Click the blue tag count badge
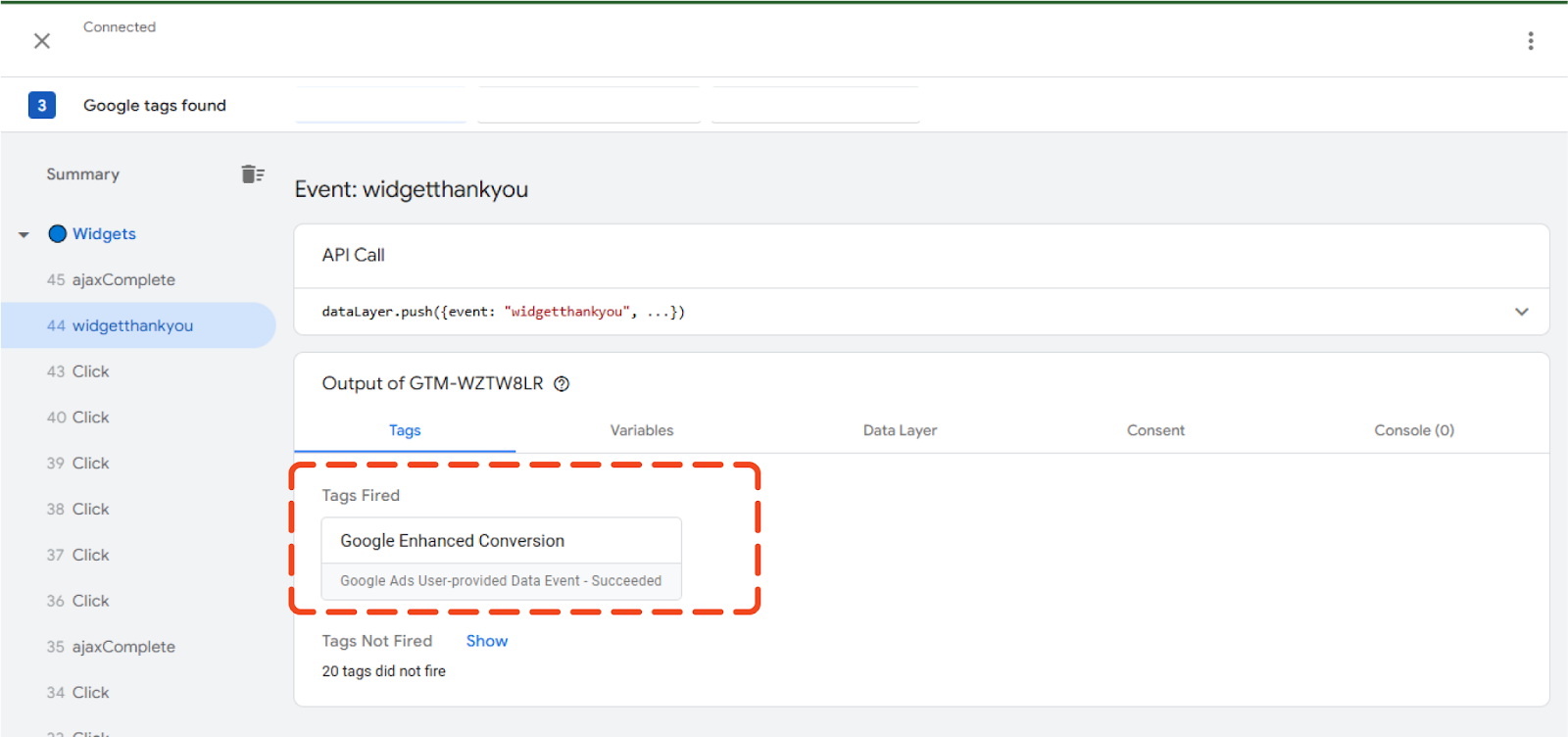1568x737 pixels. point(42,106)
